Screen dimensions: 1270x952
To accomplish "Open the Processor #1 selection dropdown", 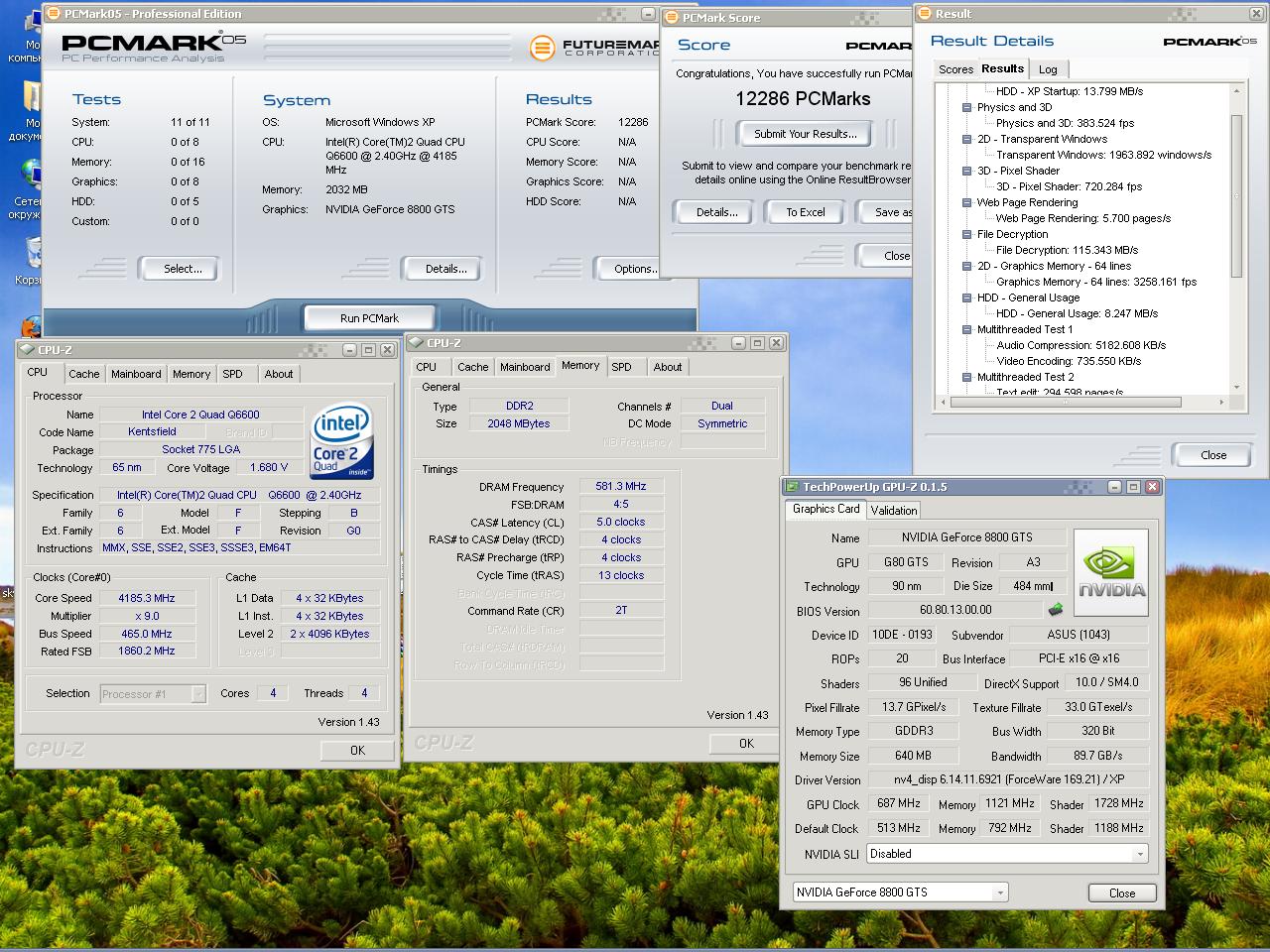I will pyautogui.click(x=197, y=694).
